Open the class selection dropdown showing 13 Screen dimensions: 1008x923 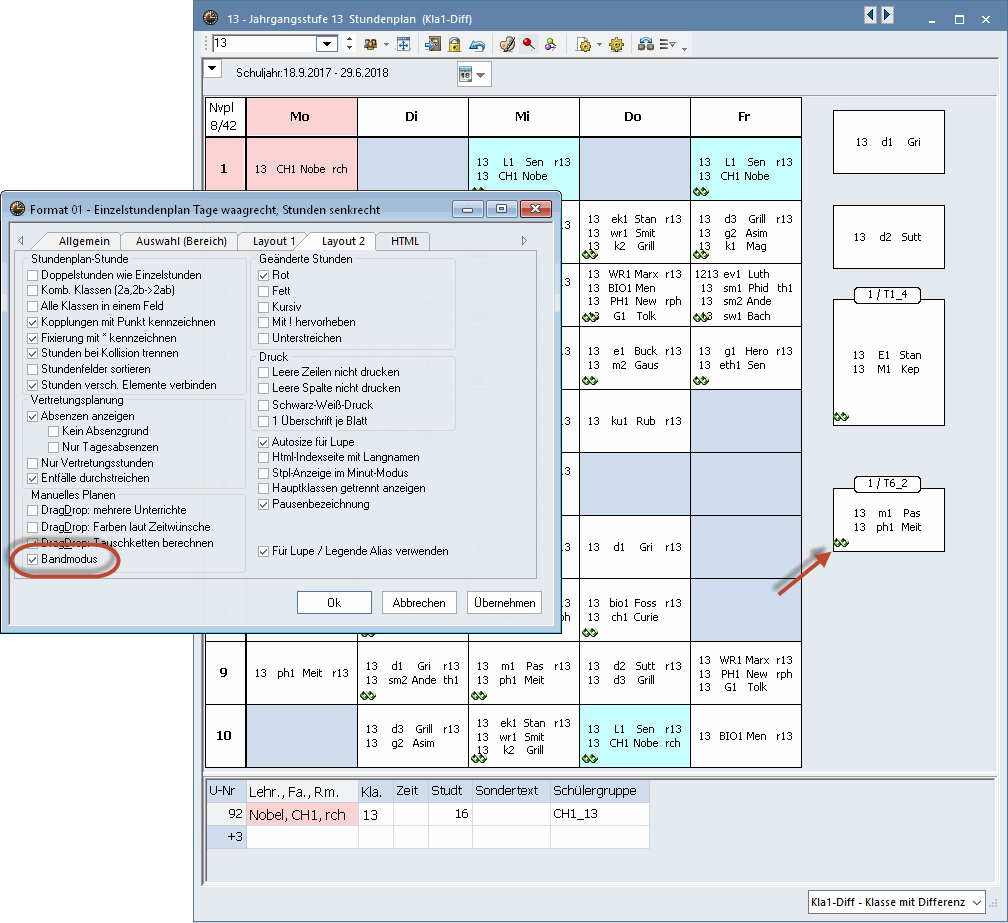(x=327, y=44)
